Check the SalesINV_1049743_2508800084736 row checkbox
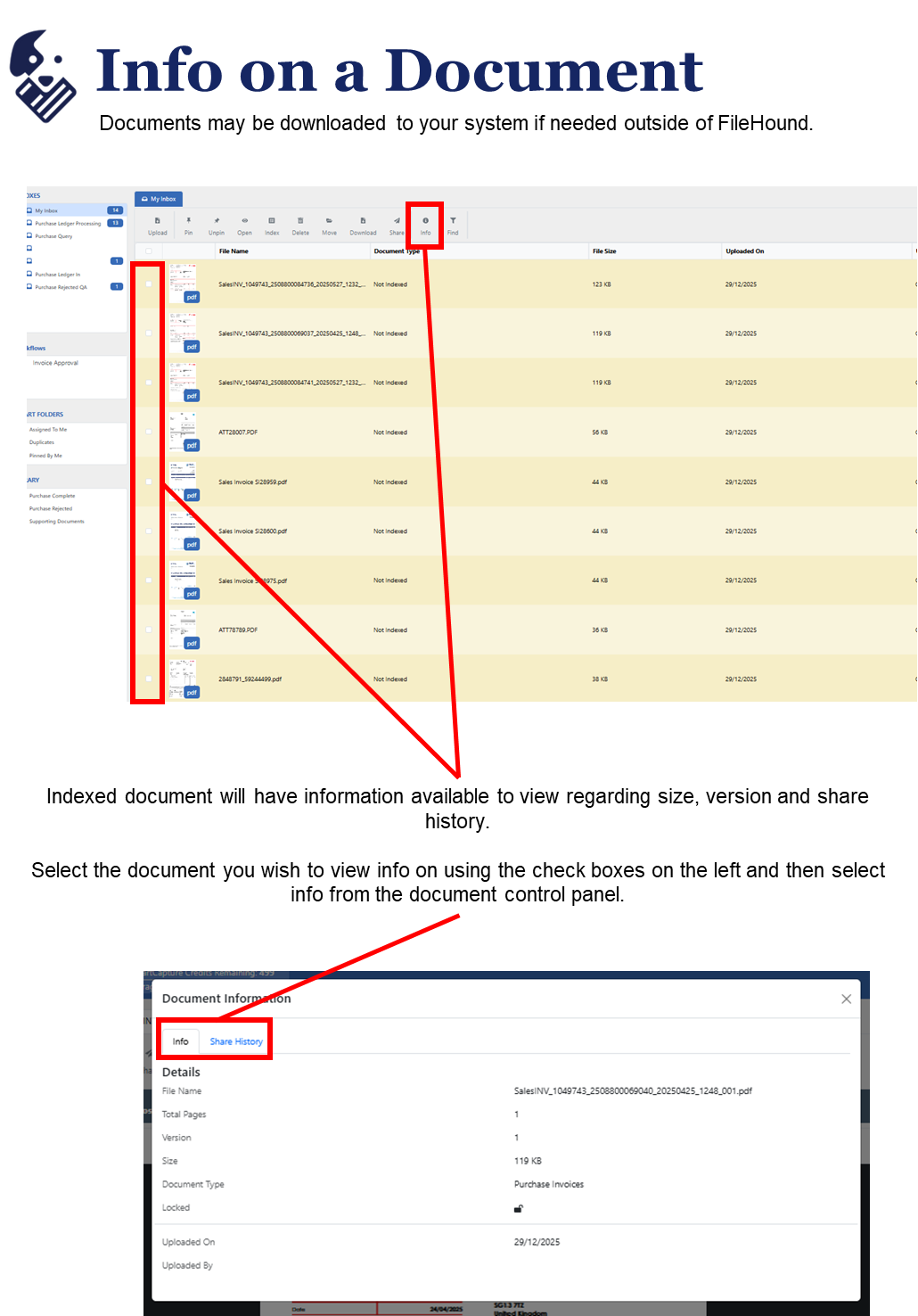The image size is (918, 1316). [148, 284]
